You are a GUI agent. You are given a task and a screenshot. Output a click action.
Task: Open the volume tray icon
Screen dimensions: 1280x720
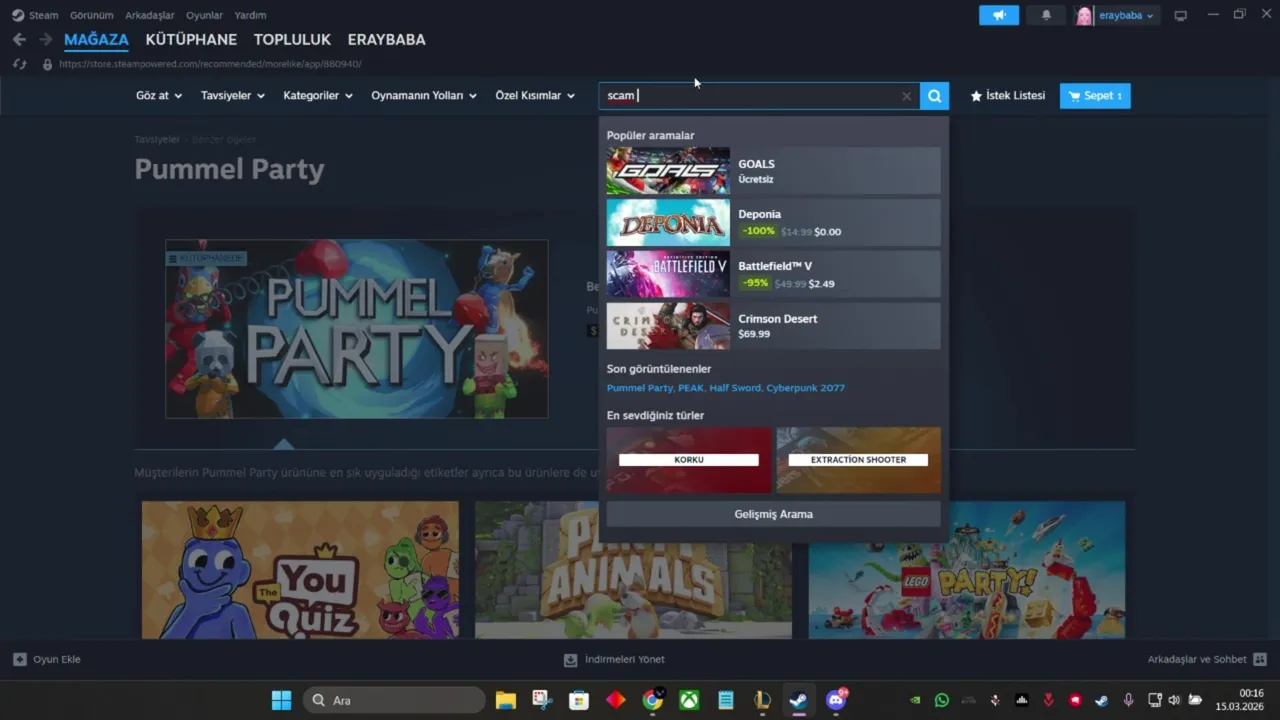(1174, 700)
